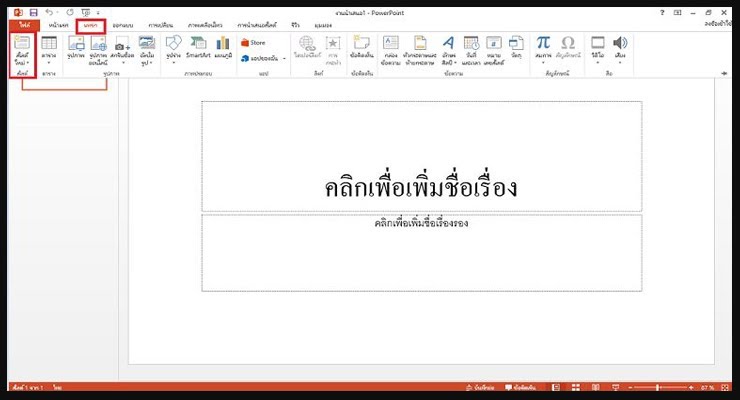Open the Screenshot camera icon
Viewport: 740px width, 400px height.
coord(122,51)
